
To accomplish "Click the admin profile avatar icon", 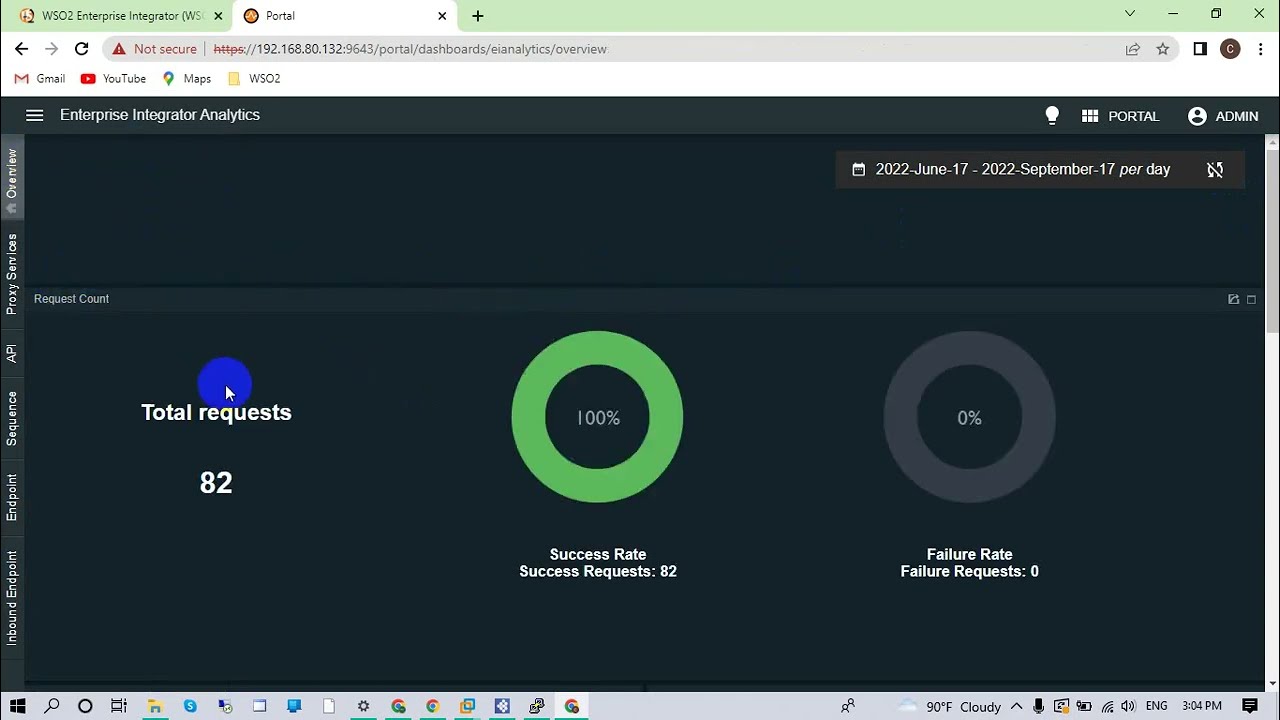I will [1197, 116].
